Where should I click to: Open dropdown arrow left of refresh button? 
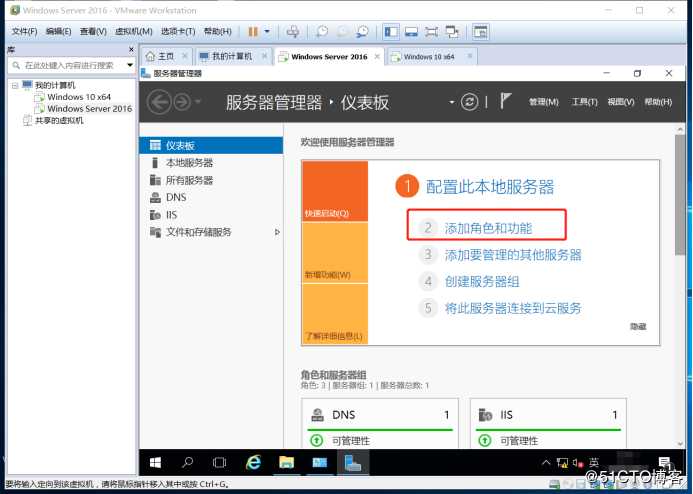coord(452,103)
